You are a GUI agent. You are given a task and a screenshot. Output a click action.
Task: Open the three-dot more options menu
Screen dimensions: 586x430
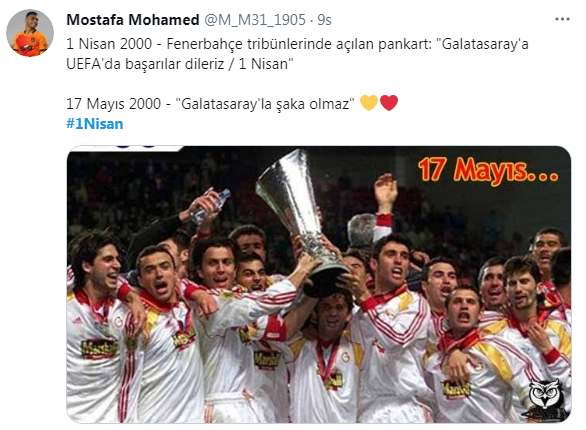(562, 19)
